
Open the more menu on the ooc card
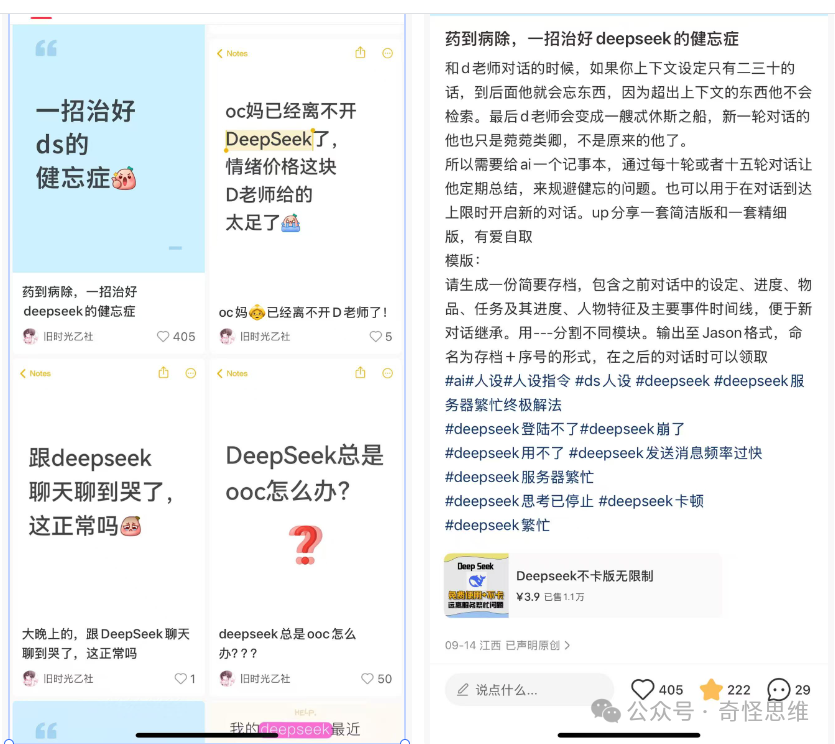[389, 373]
